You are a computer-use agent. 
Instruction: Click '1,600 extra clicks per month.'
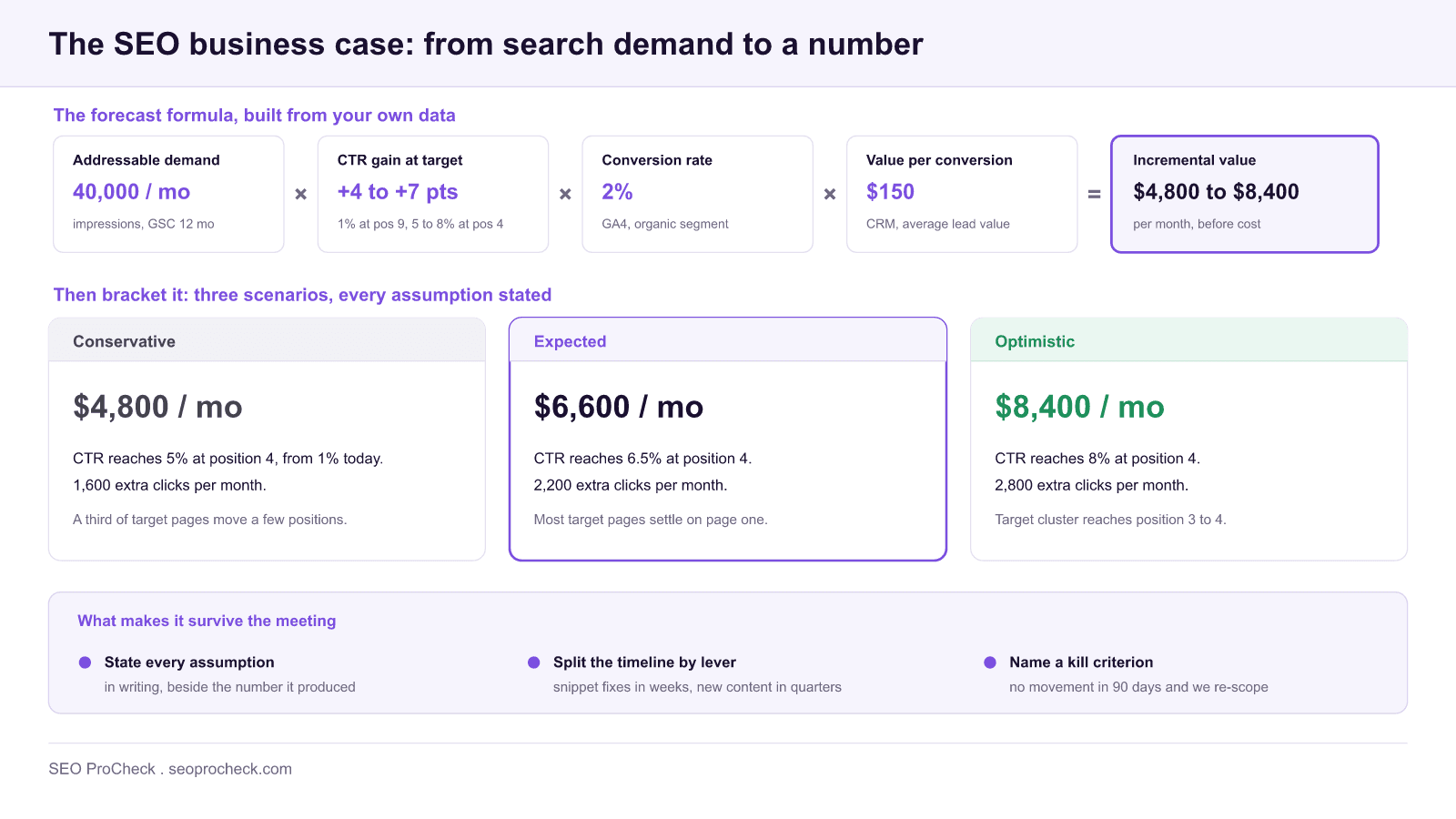(x=169, y=485)
